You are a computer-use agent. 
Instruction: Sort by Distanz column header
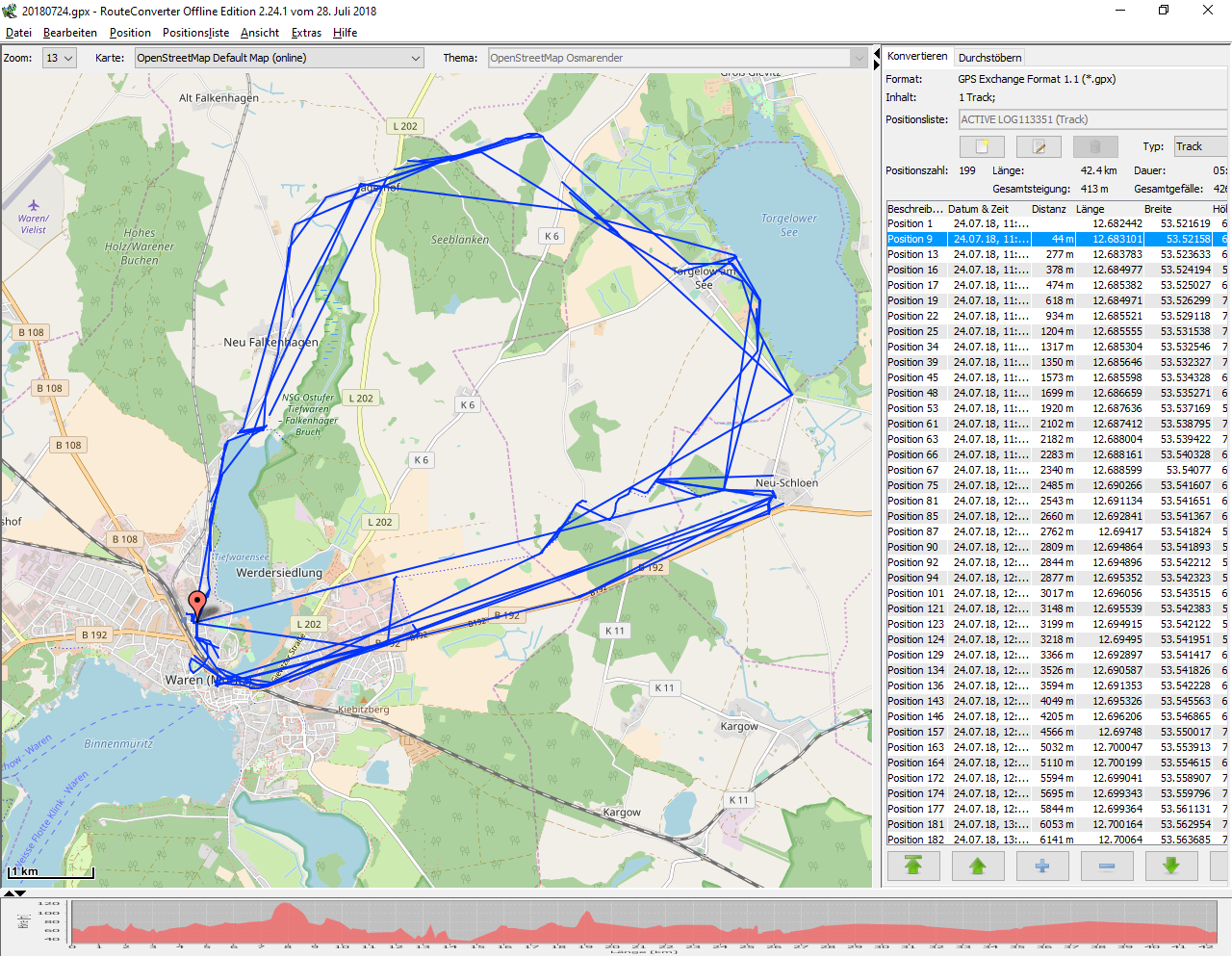(1048, 209)
